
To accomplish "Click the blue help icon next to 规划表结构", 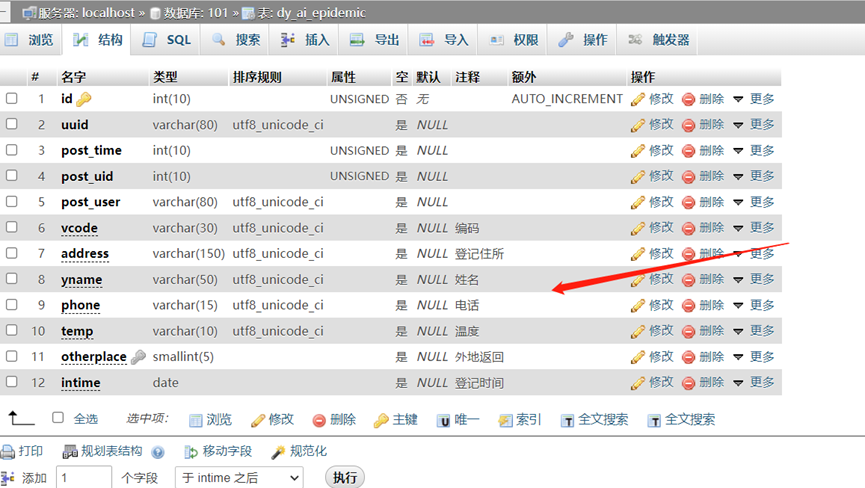I will [x=158, y=452].
